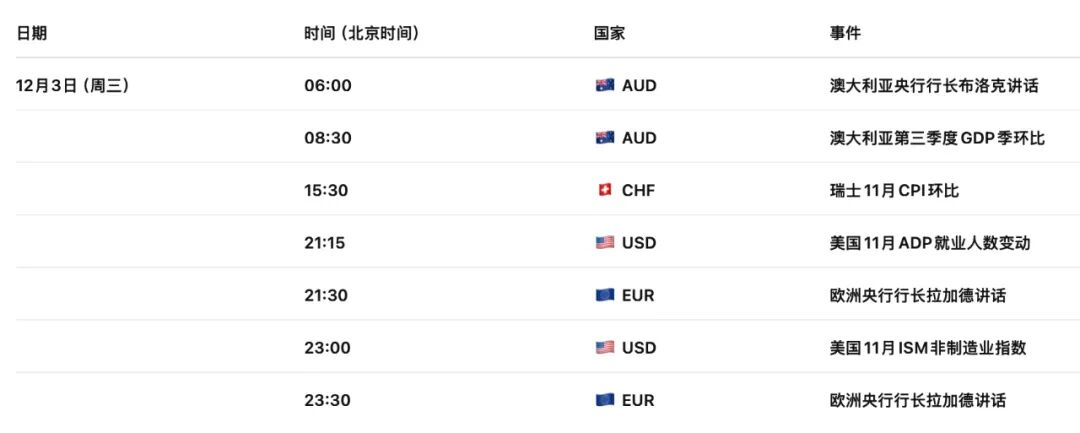Screen dimensions: 1080x433
Task: Click the 12月3日 (周三) date cell
Action: tap(73, 86)
